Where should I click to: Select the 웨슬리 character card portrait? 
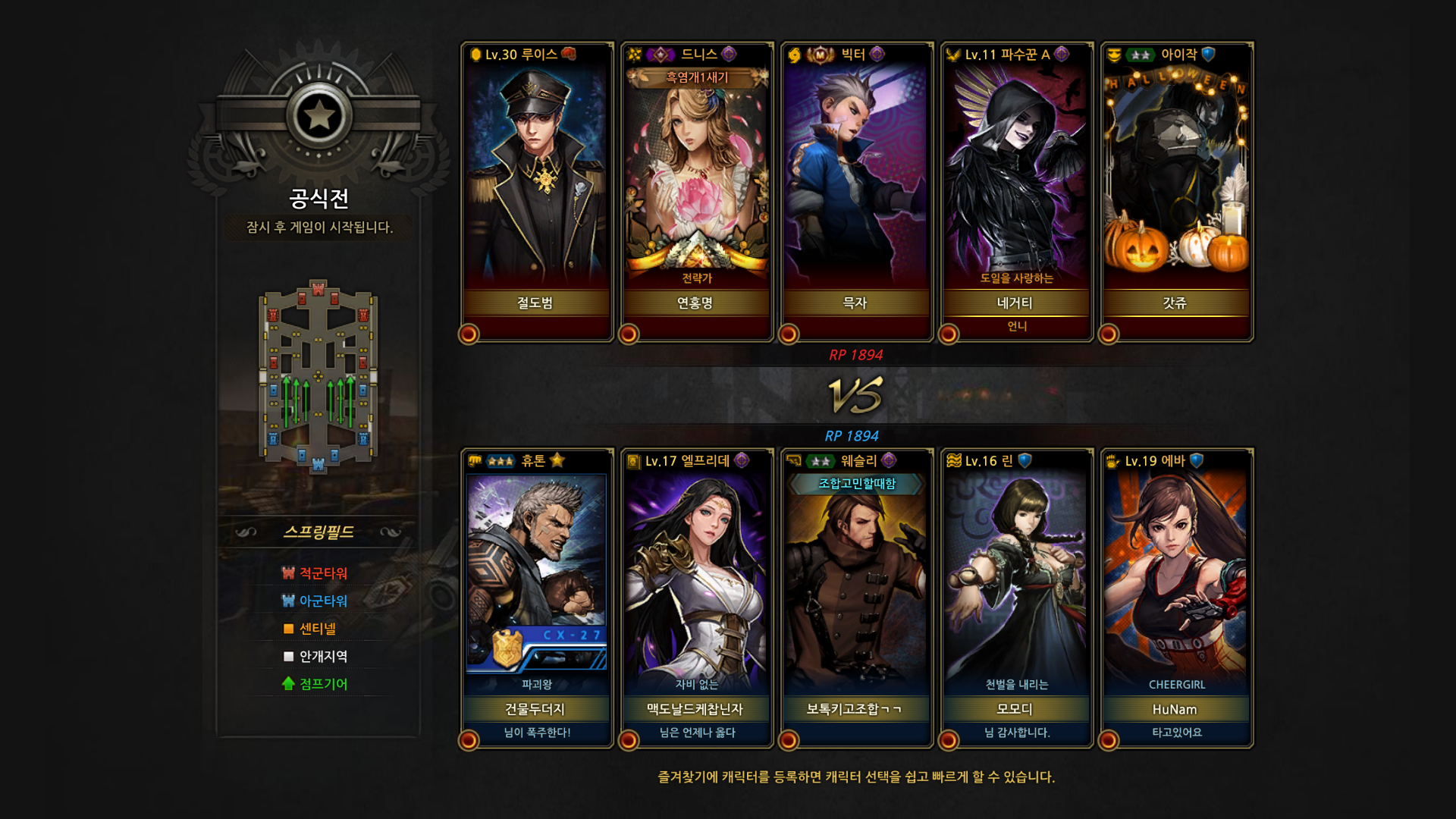pos(856,582)
